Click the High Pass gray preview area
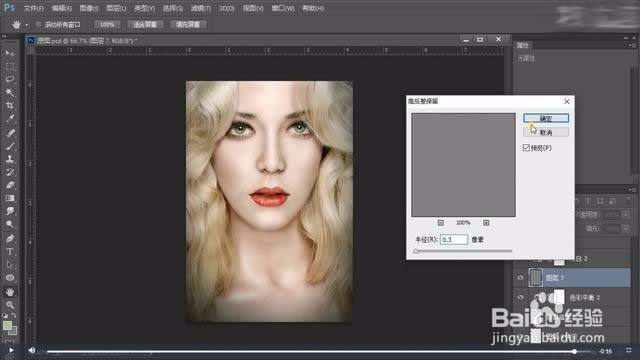 463,165
